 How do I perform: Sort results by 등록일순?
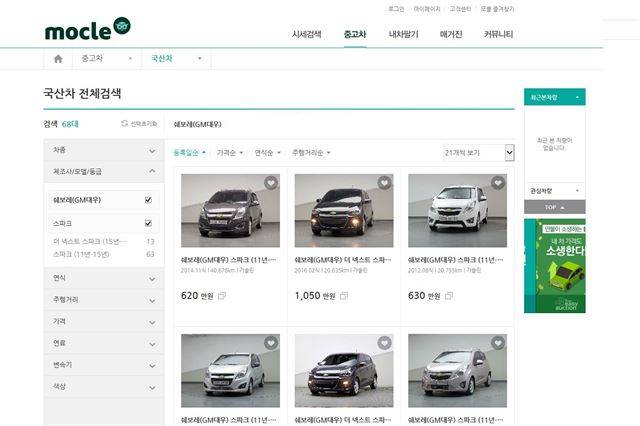[x=189, y=153]
